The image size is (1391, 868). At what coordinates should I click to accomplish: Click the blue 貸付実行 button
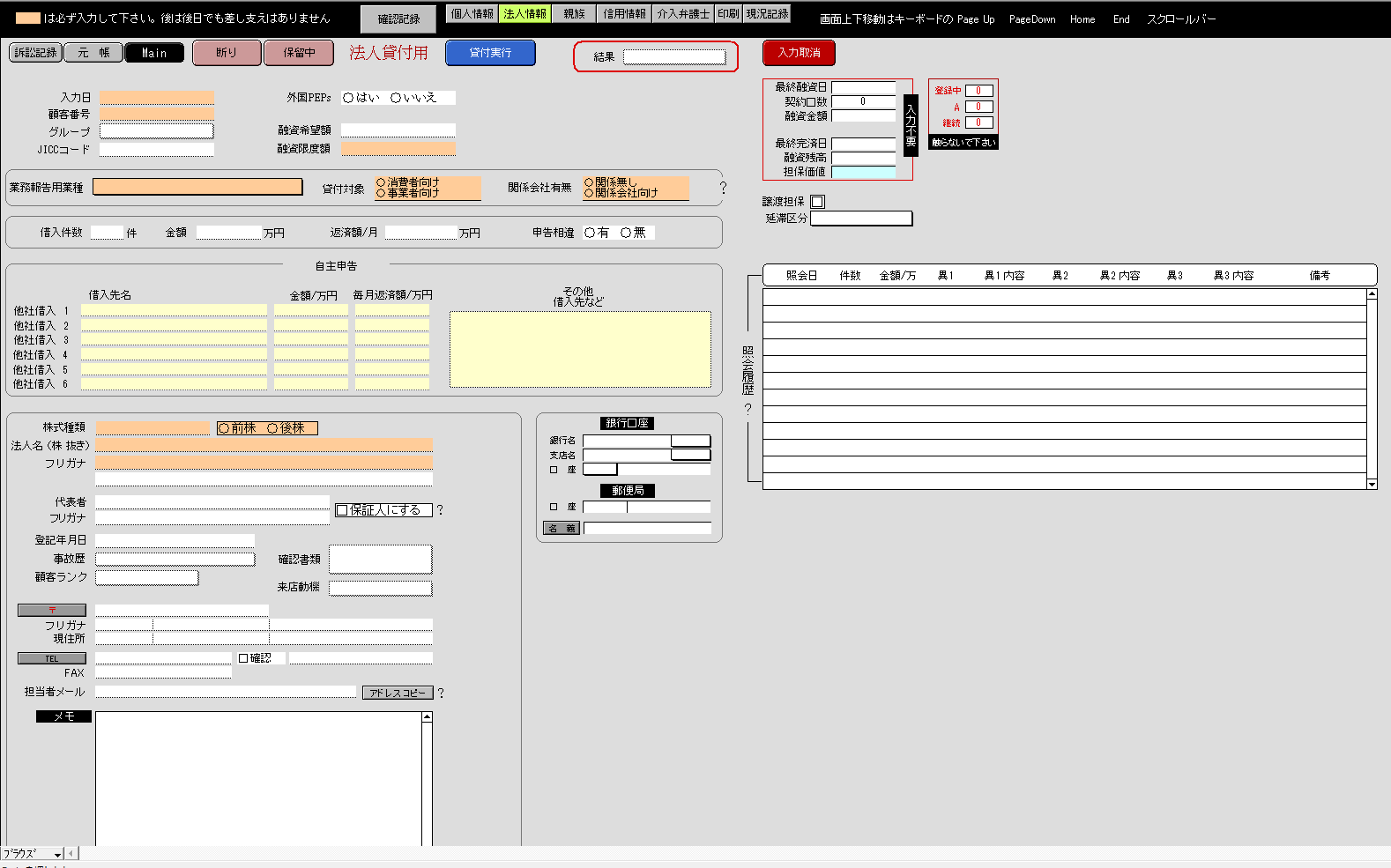tap(490, 53)
